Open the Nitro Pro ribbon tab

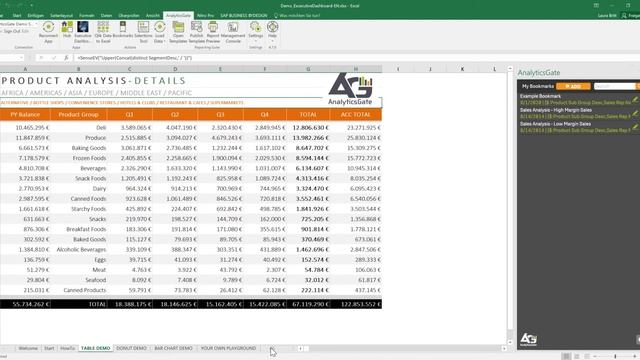point(205,16)
